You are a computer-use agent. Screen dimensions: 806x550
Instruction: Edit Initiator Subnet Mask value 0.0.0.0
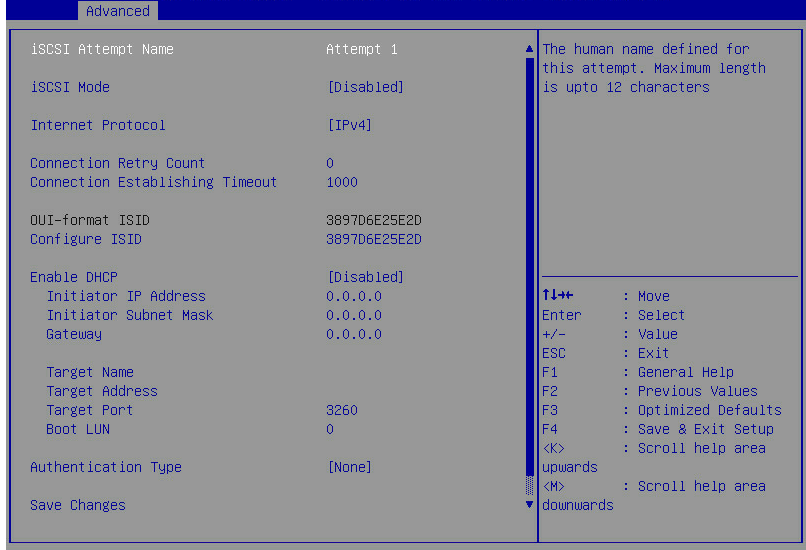(x=354, y=316)
